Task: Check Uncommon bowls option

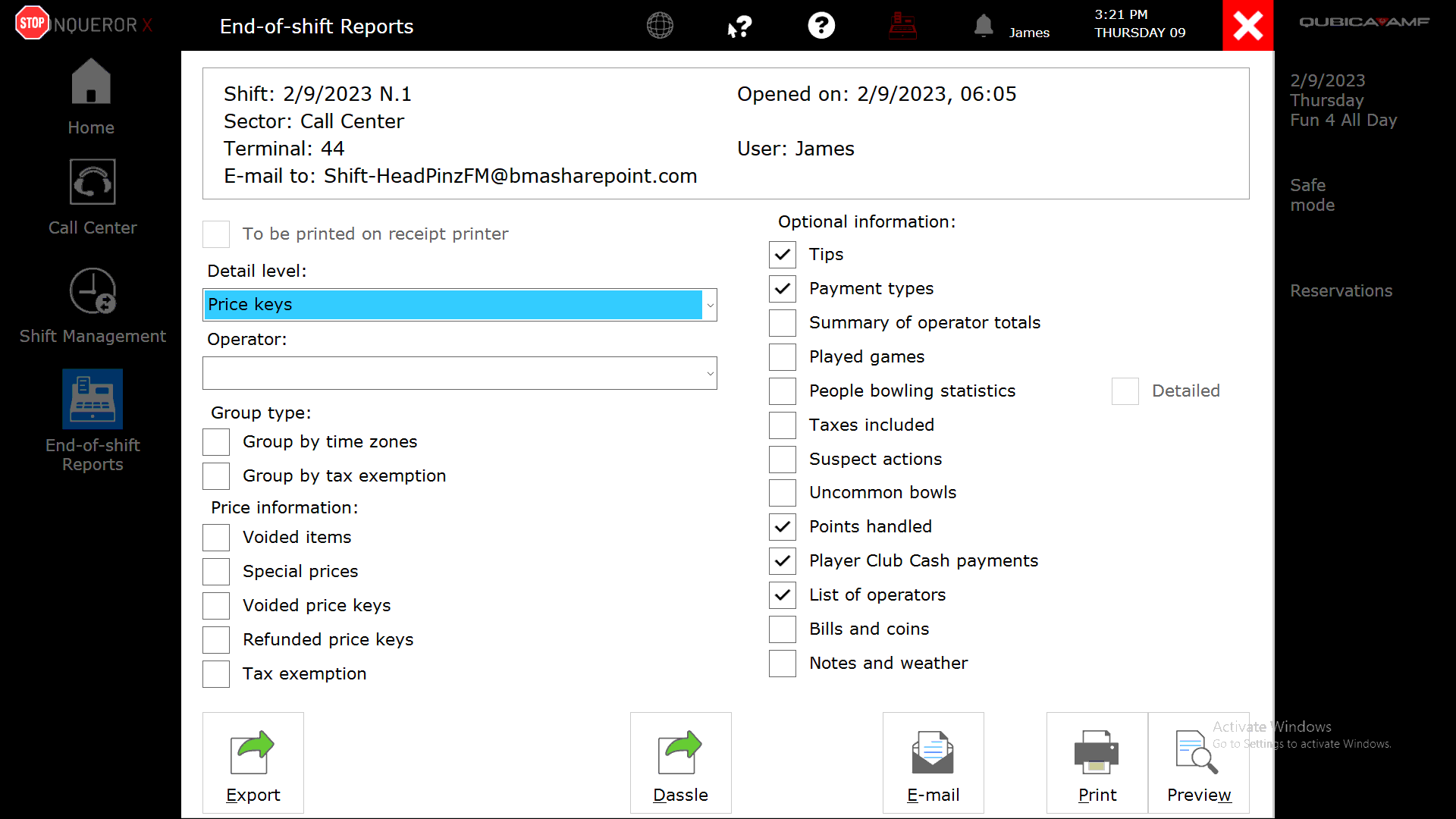Action: tap(783, 493)
